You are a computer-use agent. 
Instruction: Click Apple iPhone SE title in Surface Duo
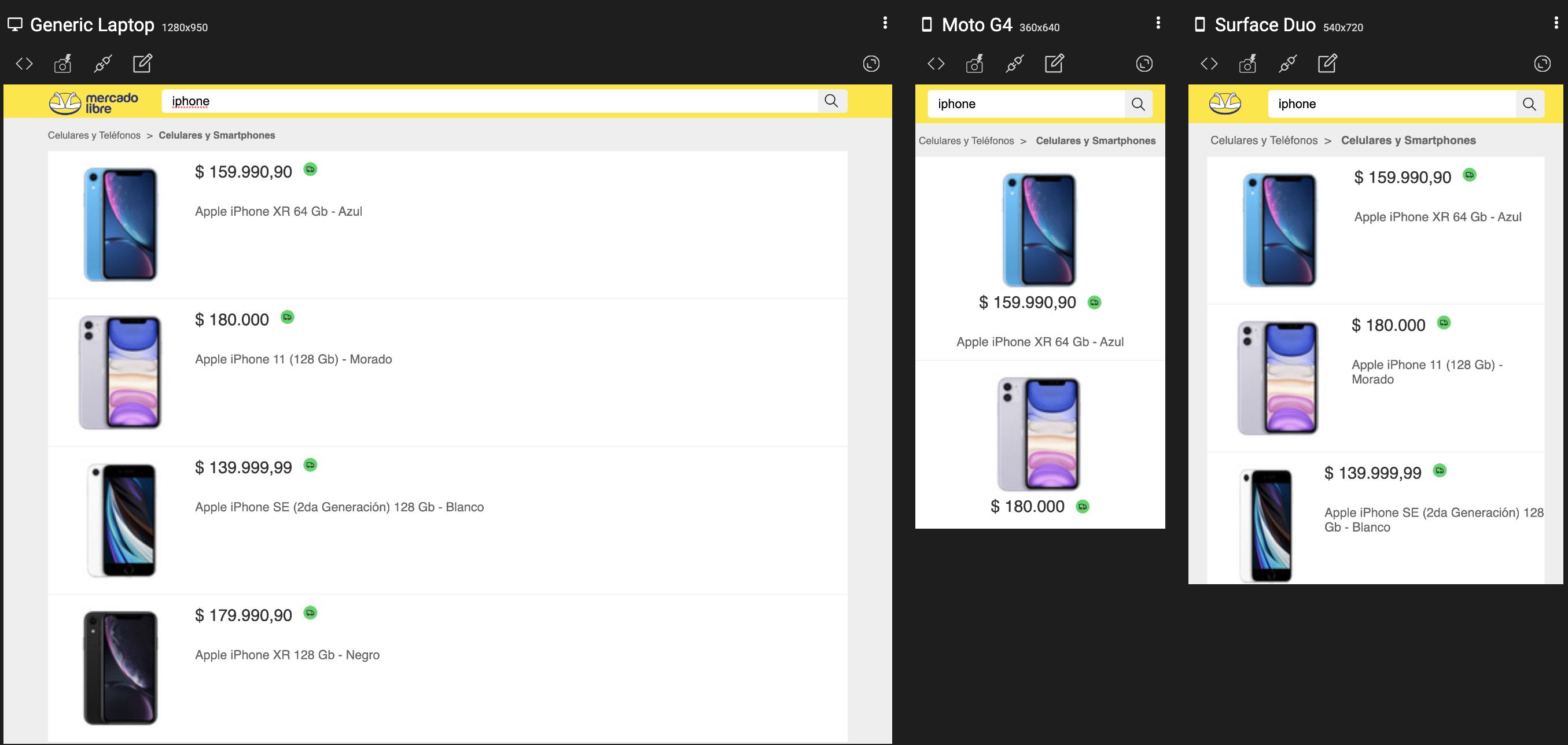1434,520
